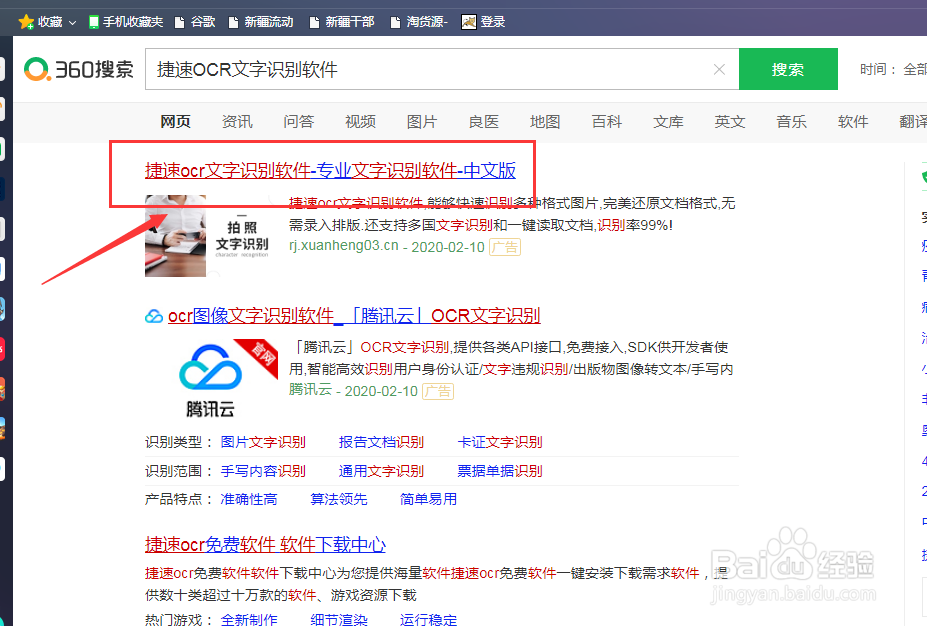Click the 广告 tag beside 腾讯云 date
This screenshot has width=927, height=626.
click(x=438, y=391)
